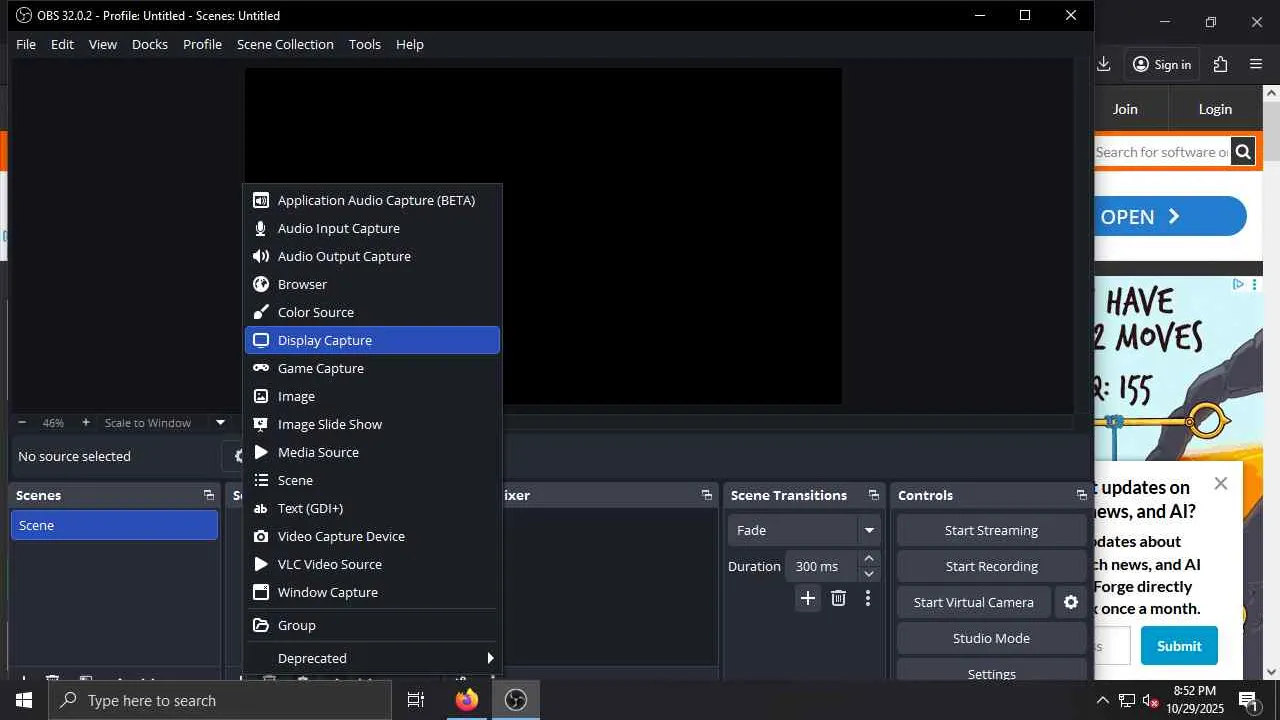Click the Audio Input Capture microphone icon

(x=261, y=228)
